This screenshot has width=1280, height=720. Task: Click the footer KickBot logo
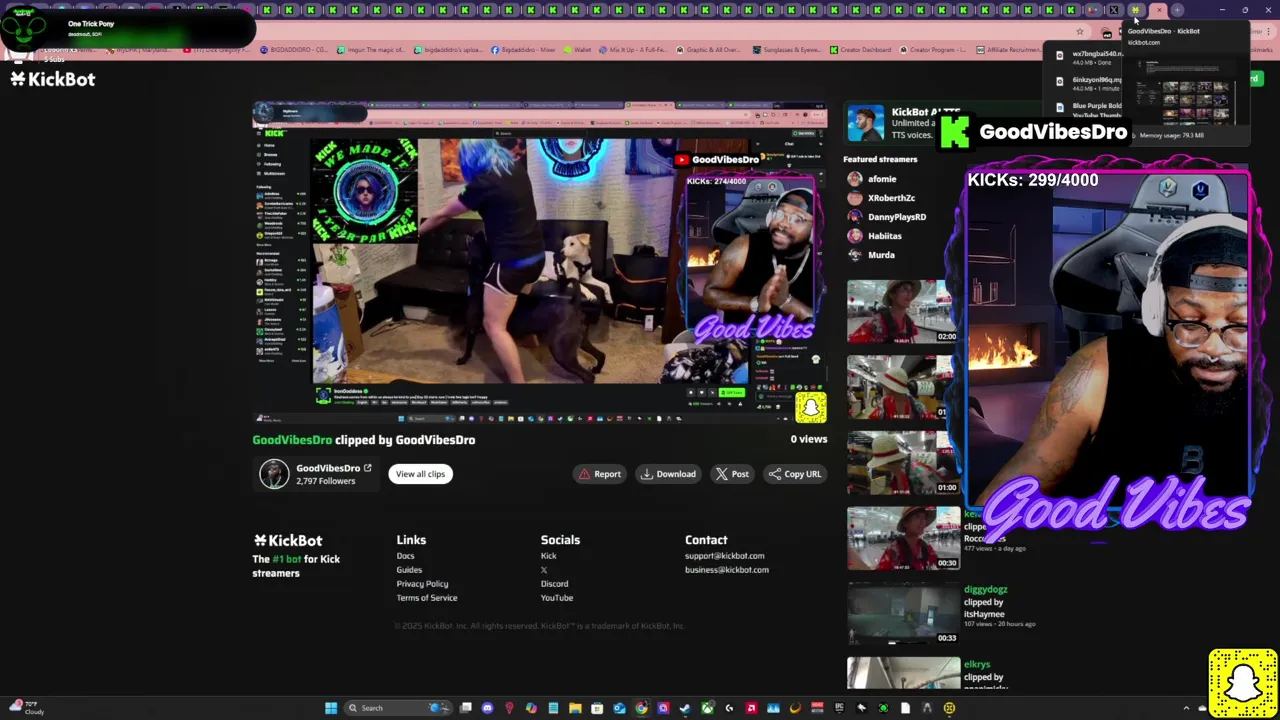coord(288,540)
